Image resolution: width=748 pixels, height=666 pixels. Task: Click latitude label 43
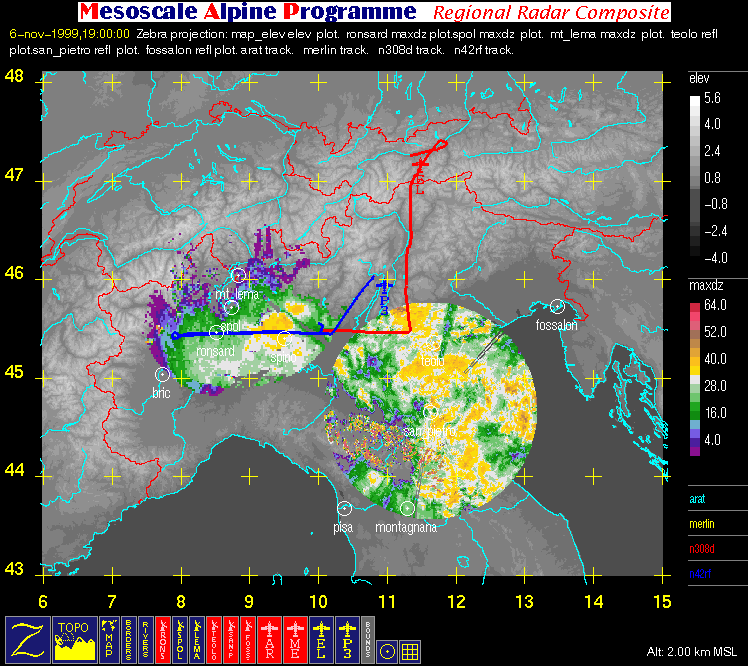(14, 569)
